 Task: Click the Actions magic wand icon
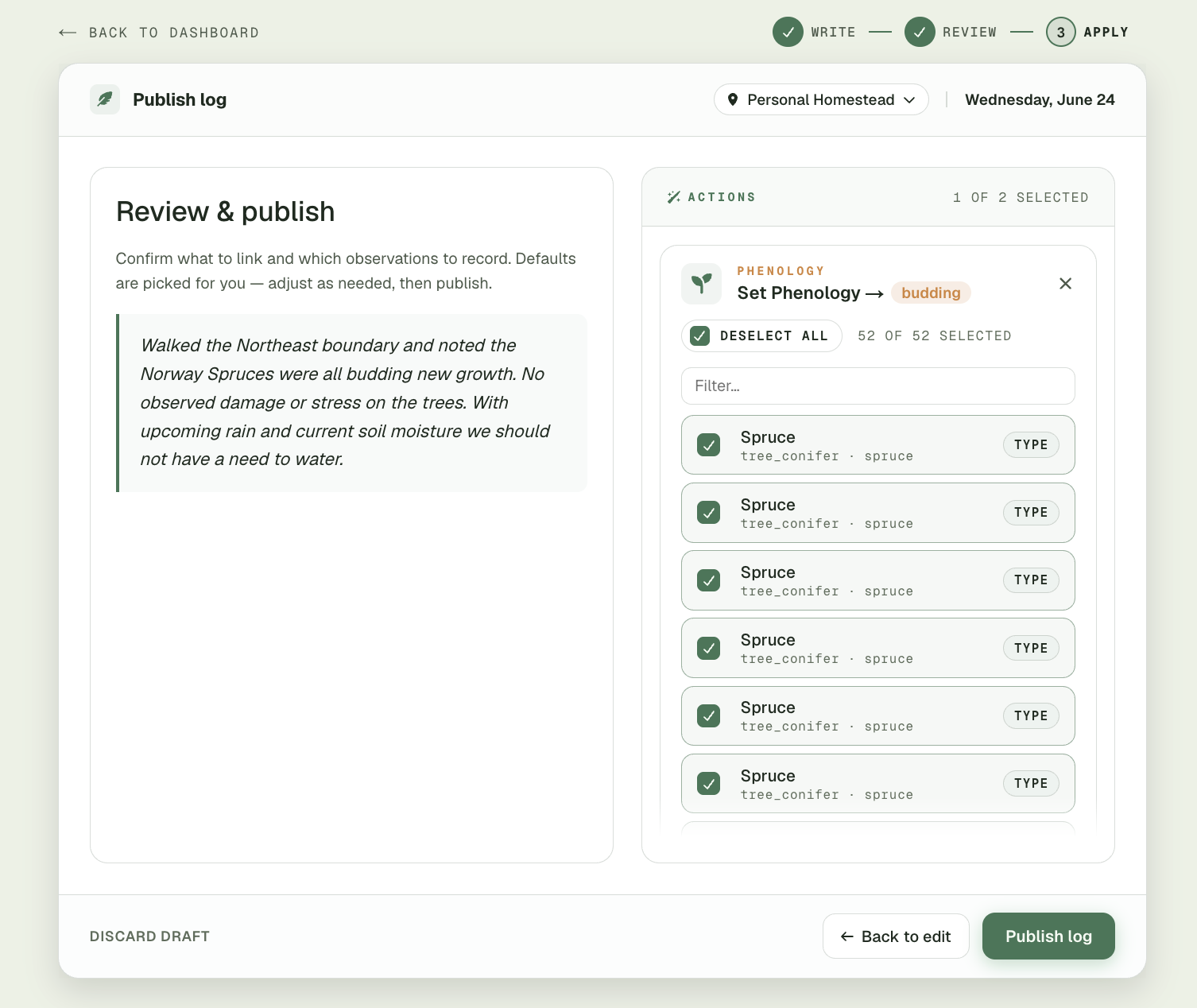(x=674, y=197)
